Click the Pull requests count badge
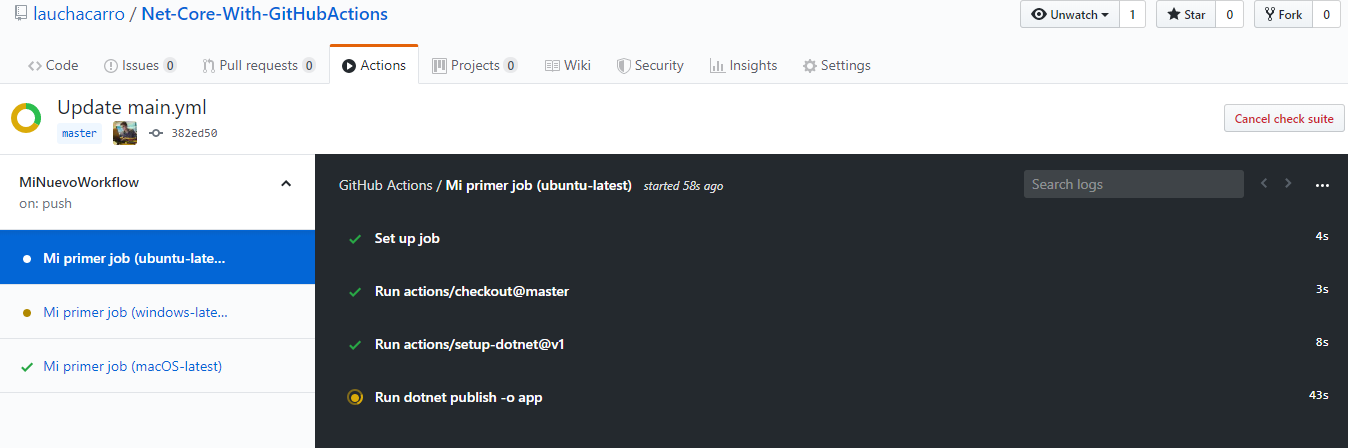The image size is (1348, 448). tap(309, 66)
